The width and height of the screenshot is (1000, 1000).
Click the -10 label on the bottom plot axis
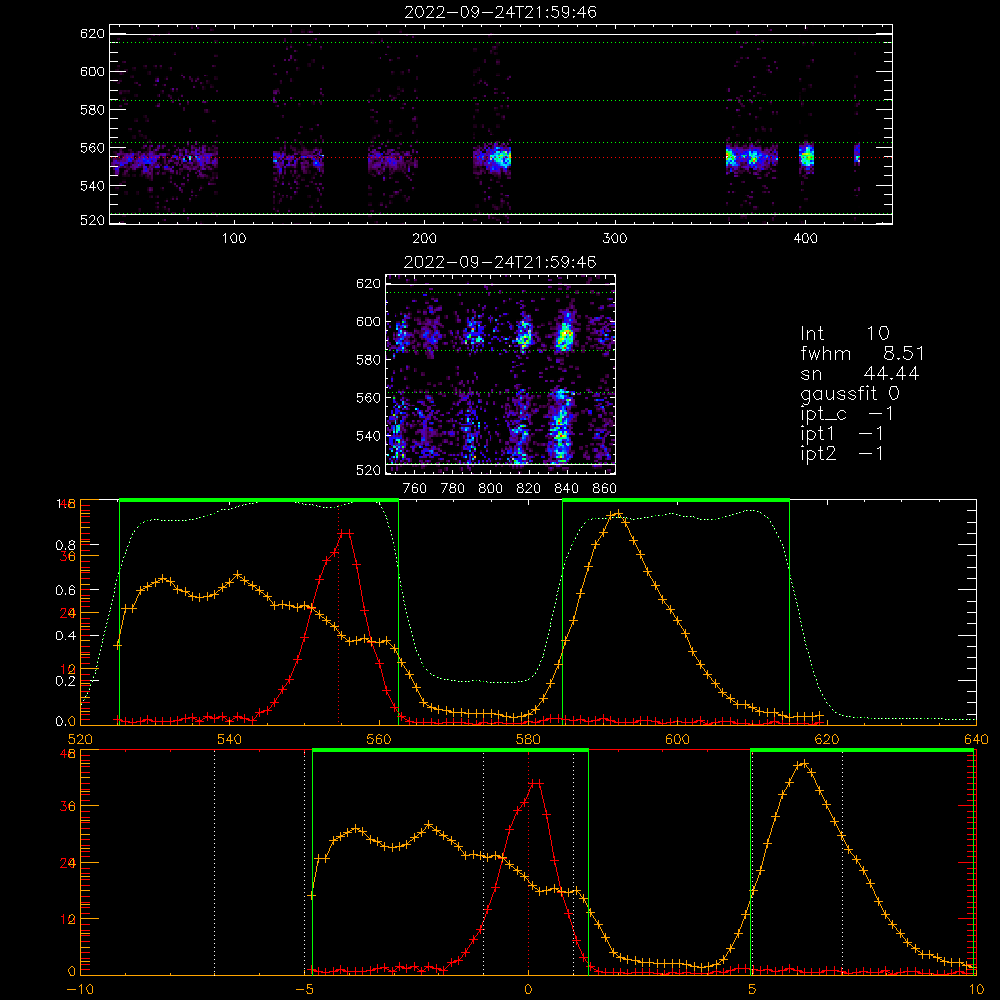(80, 990)
